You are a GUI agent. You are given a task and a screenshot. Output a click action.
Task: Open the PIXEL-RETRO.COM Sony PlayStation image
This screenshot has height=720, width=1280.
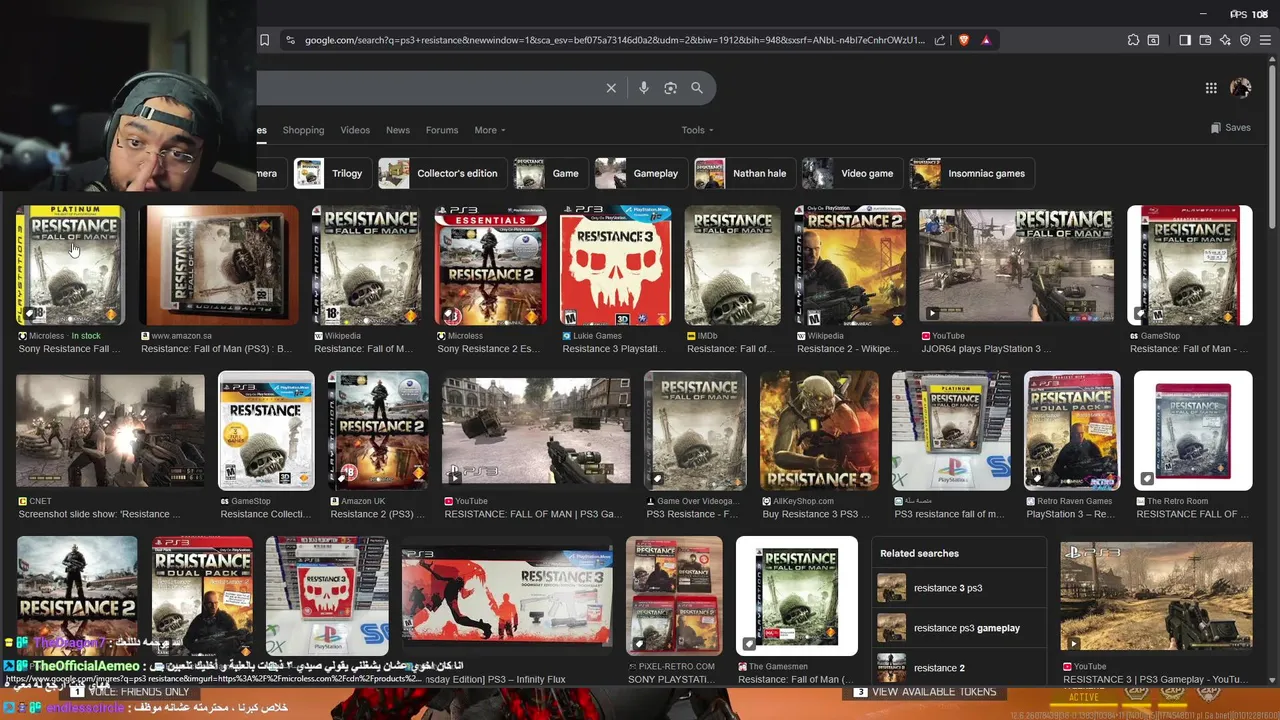[x=674, y=596]
